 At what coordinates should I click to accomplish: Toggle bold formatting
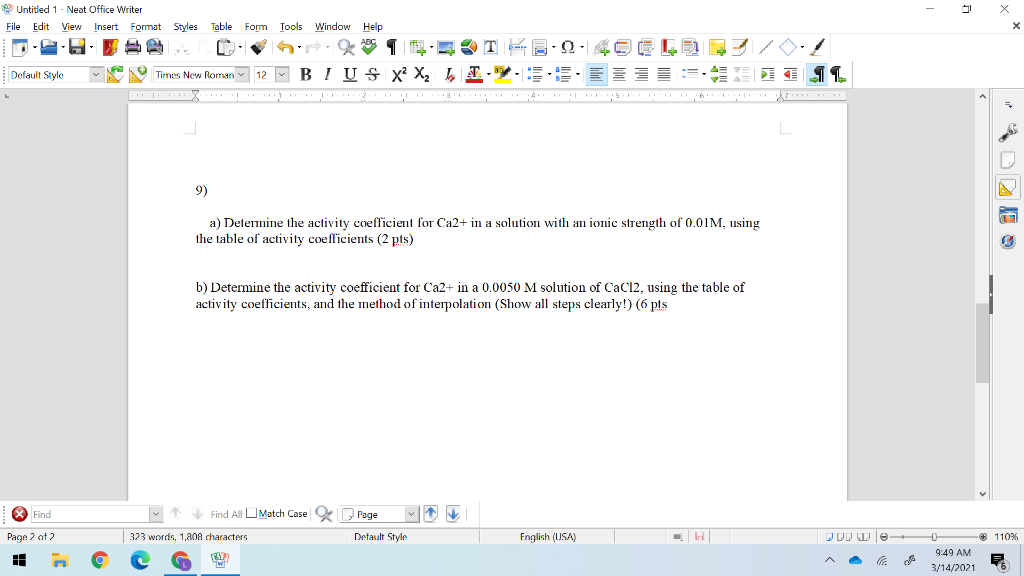[305, 74]
